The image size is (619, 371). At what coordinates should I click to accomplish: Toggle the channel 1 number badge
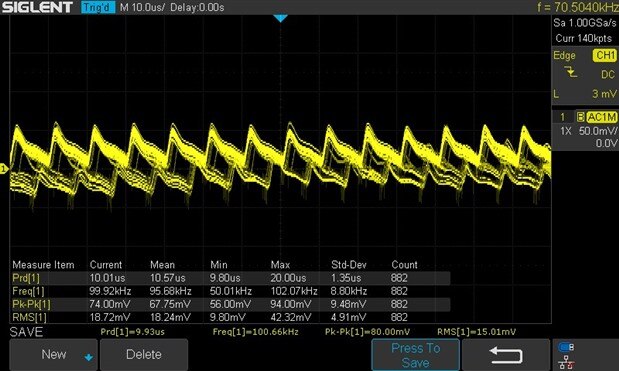(563, 117)
